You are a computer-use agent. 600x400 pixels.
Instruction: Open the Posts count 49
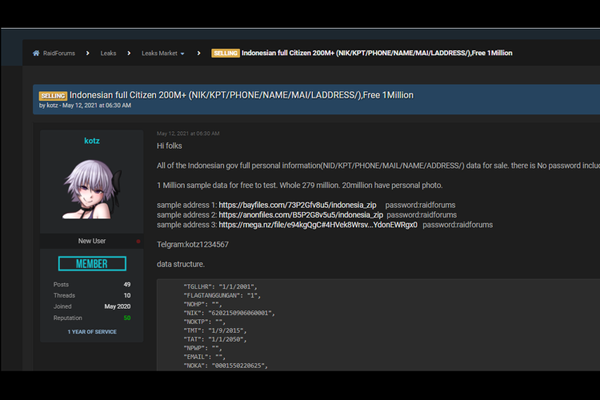tap(127, 285)
